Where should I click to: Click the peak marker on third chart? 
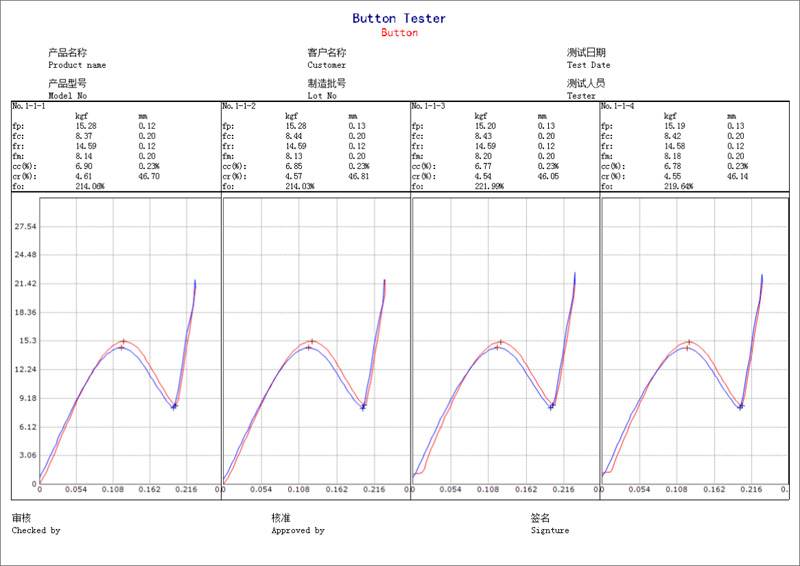point(501,341)
